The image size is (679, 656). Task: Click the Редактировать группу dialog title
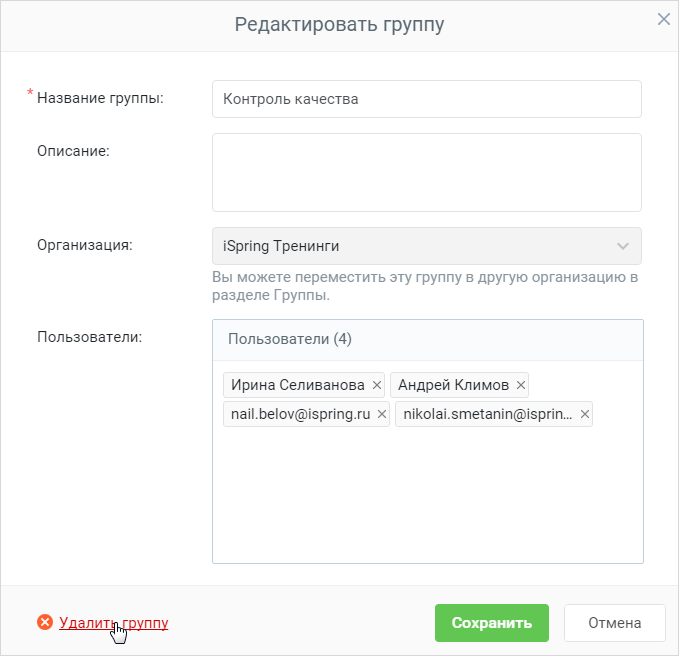pos(339,24)
